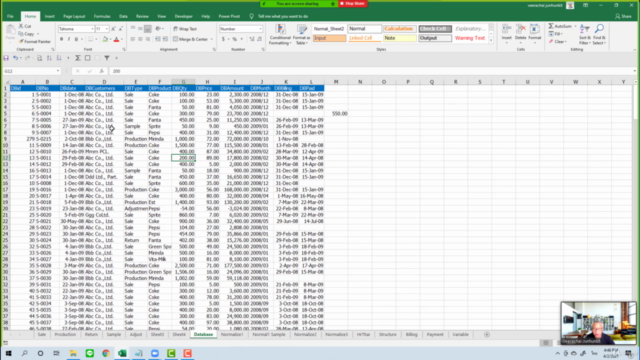Screen dimensions: 640x360
Task: Click the Cut scissors icon
Action: 21,26
